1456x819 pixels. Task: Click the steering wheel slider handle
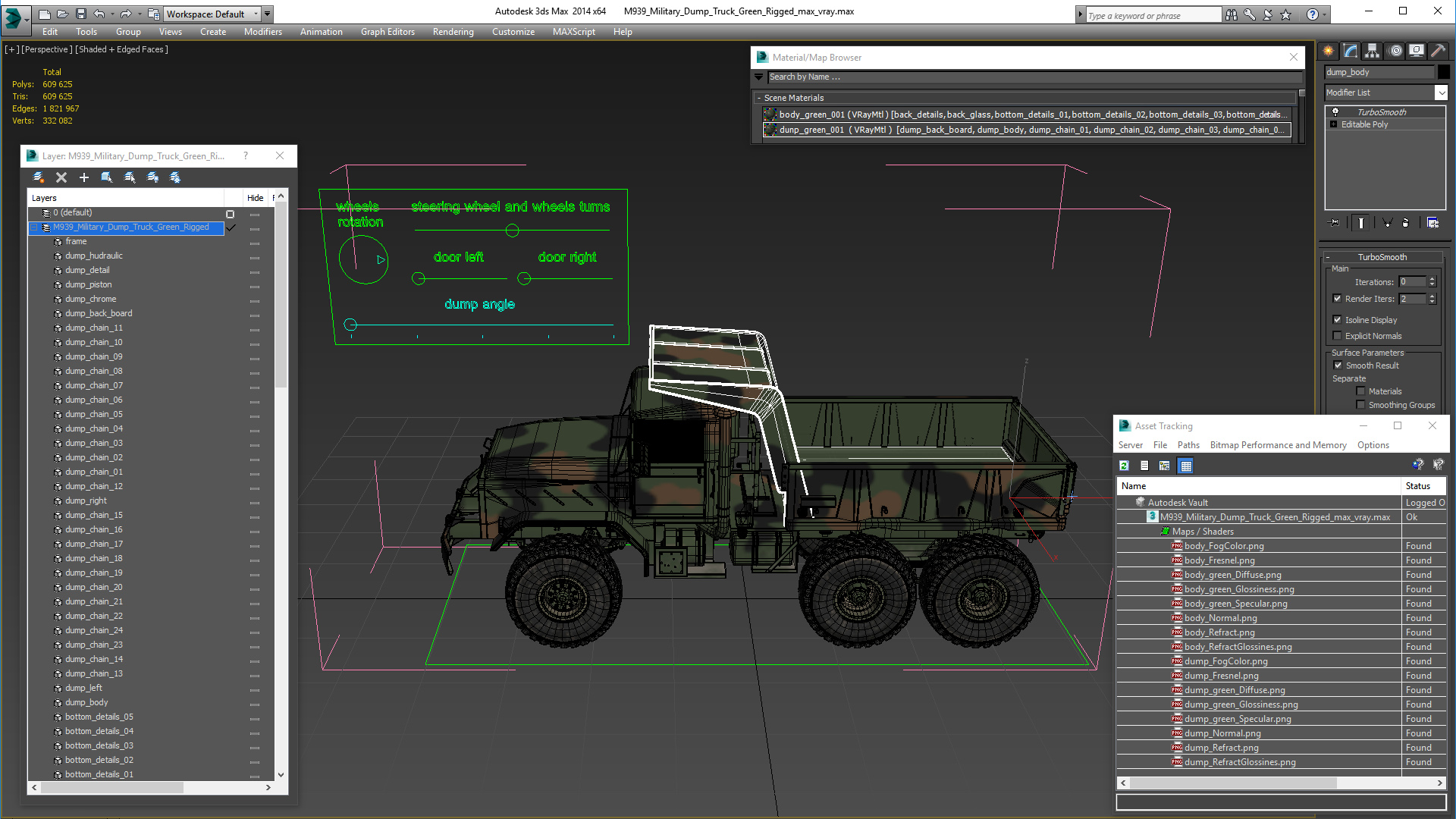[x=513, y=231]
